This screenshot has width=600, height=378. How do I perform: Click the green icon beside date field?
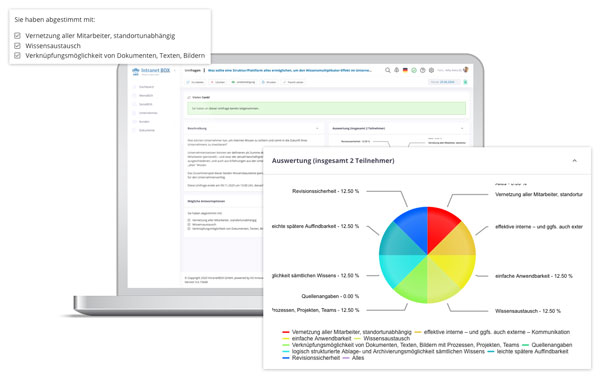click(465, 82)
